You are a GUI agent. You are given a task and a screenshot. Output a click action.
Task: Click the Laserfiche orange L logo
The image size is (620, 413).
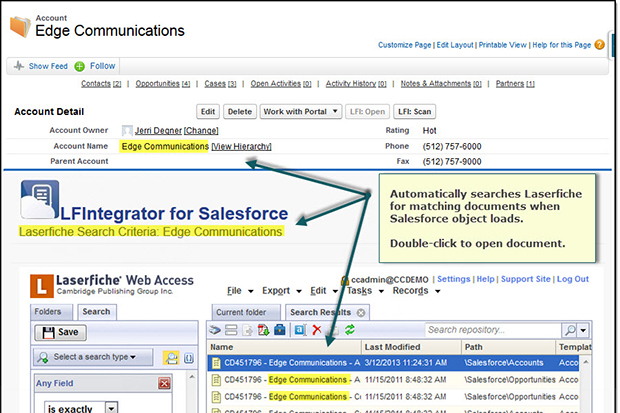[42, 286]
